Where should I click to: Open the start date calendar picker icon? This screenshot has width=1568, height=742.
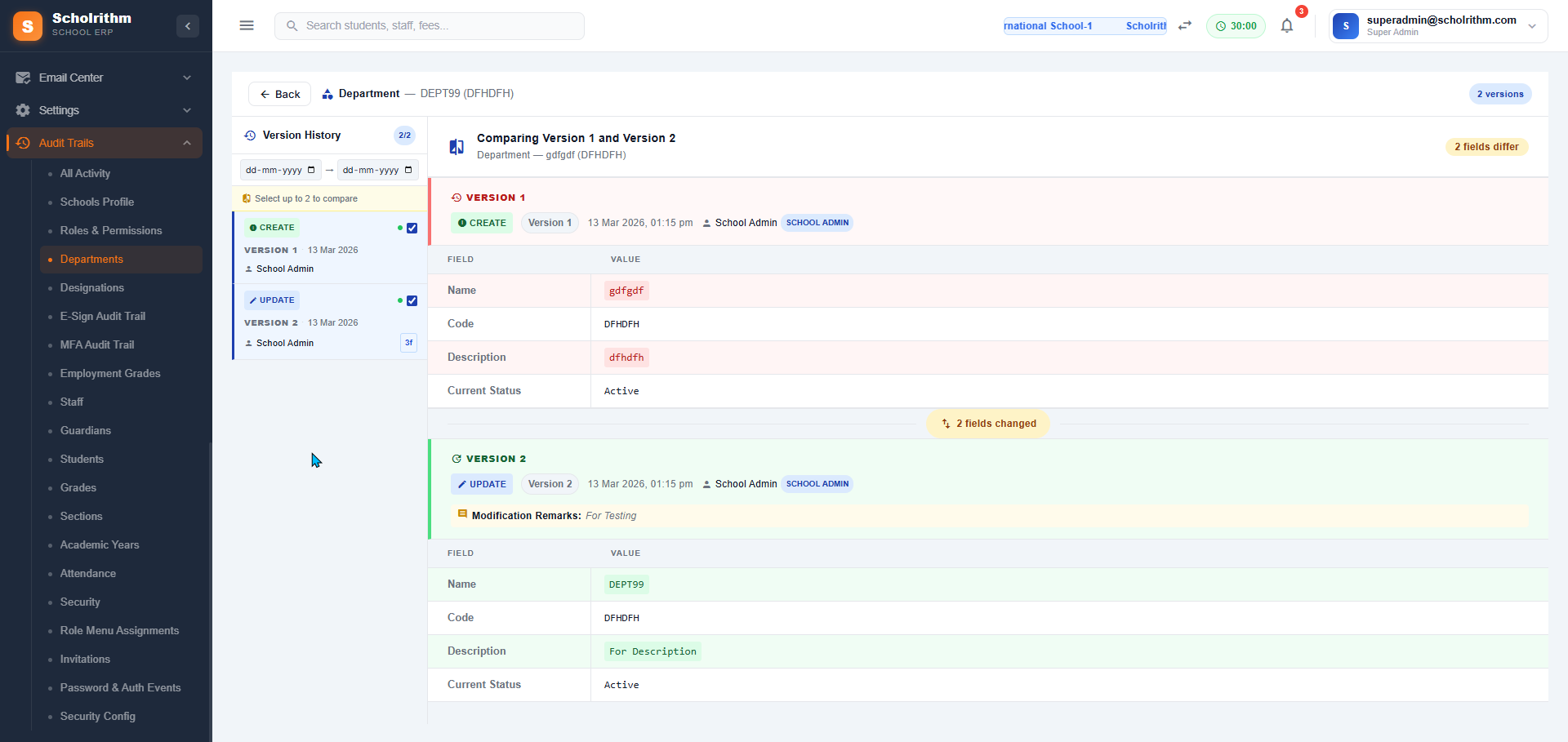[x=310, y=170]
